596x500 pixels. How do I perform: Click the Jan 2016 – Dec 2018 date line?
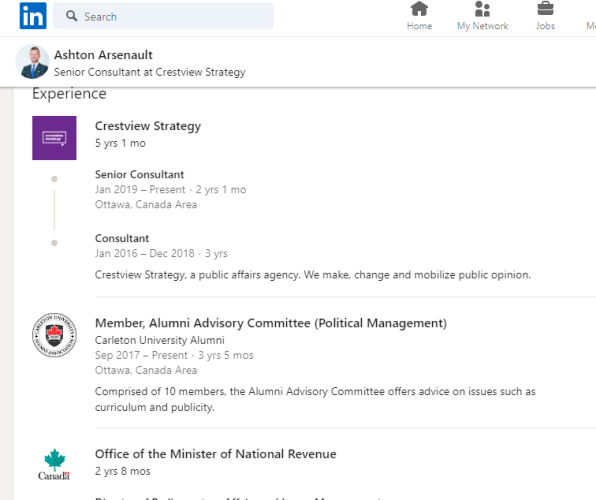click(161, 253)
